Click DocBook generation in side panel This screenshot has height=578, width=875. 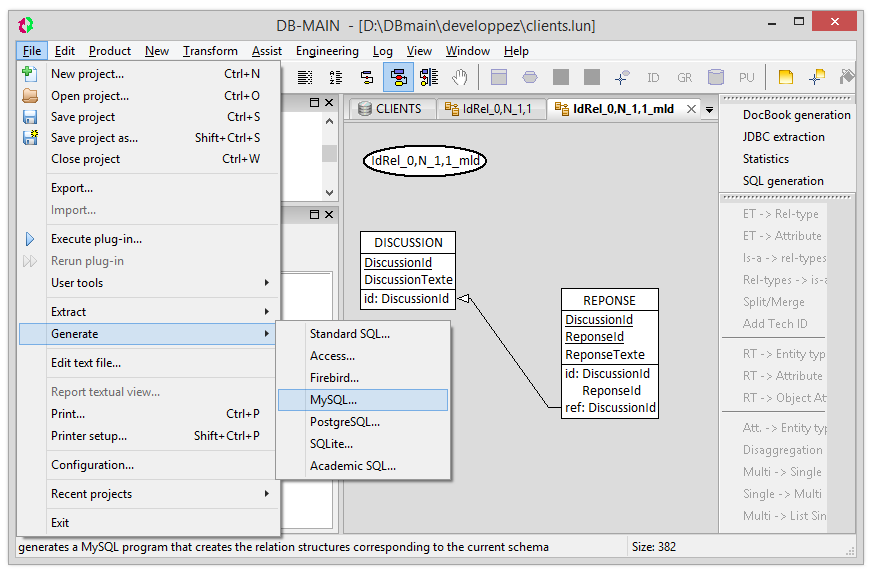click(x=796, y=115)
